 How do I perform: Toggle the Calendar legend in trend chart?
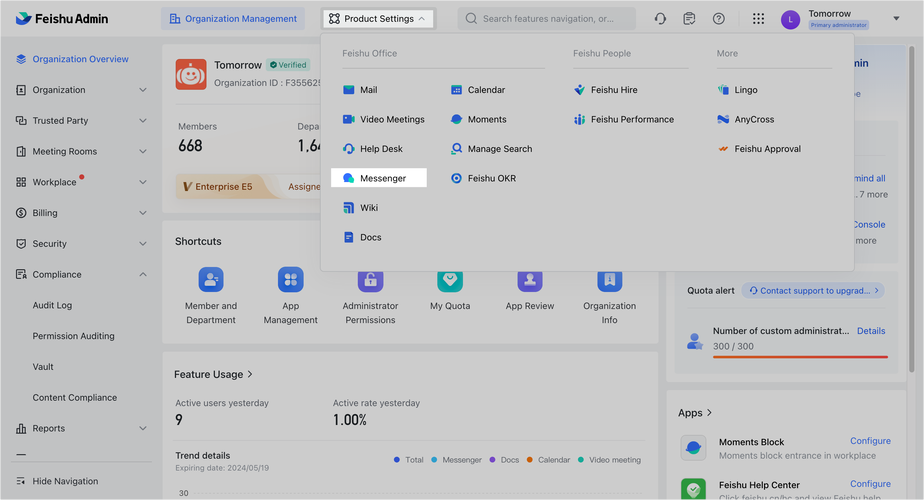pyautogui.click(x=549, y=460)
